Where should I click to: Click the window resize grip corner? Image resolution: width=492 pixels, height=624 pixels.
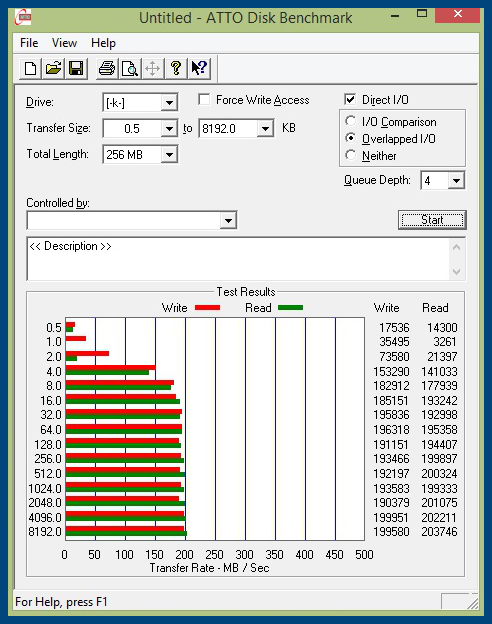pyautogui.click(x=472, y=603)
